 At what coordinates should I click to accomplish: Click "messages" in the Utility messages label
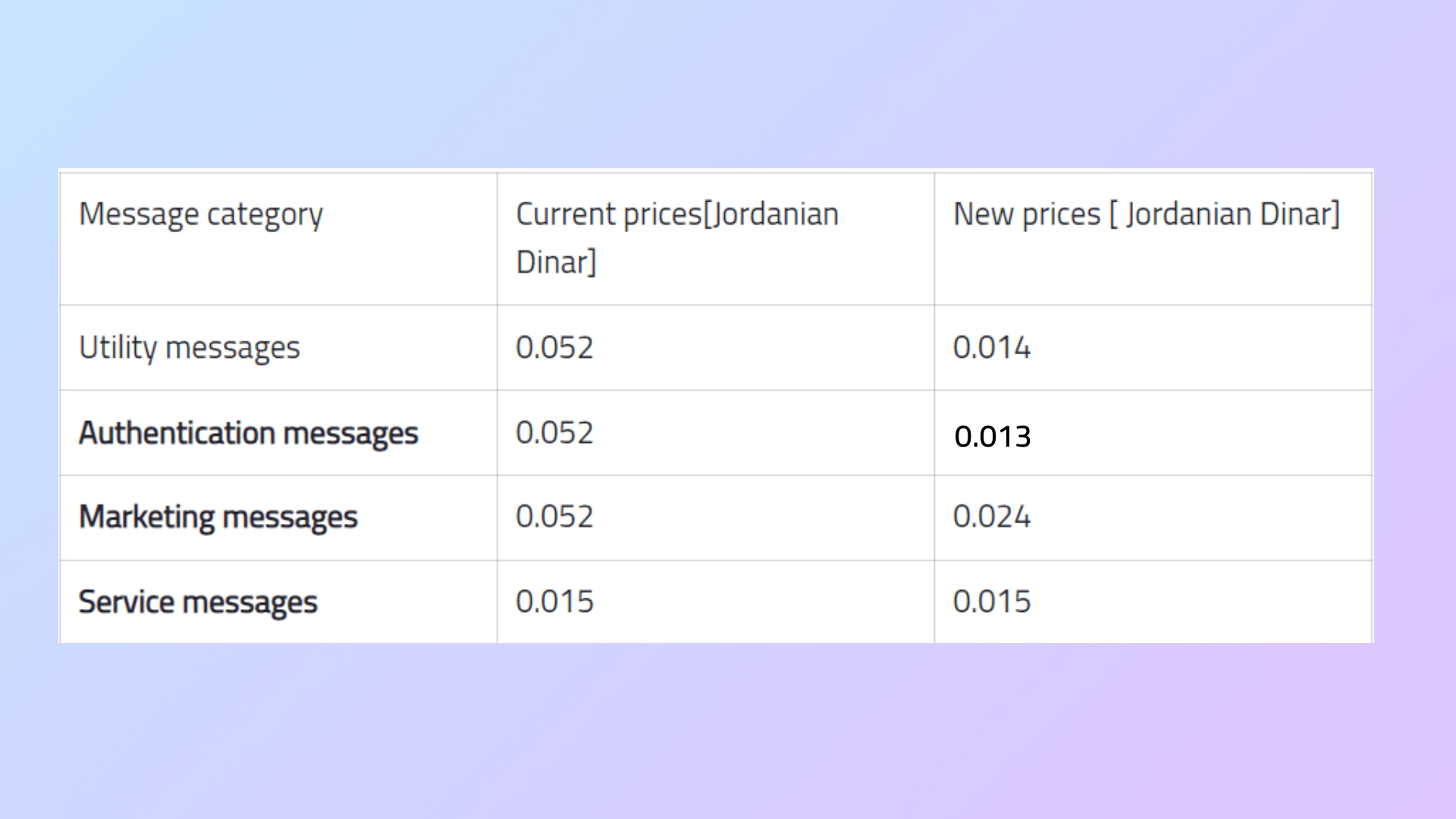tap(232, 348)
